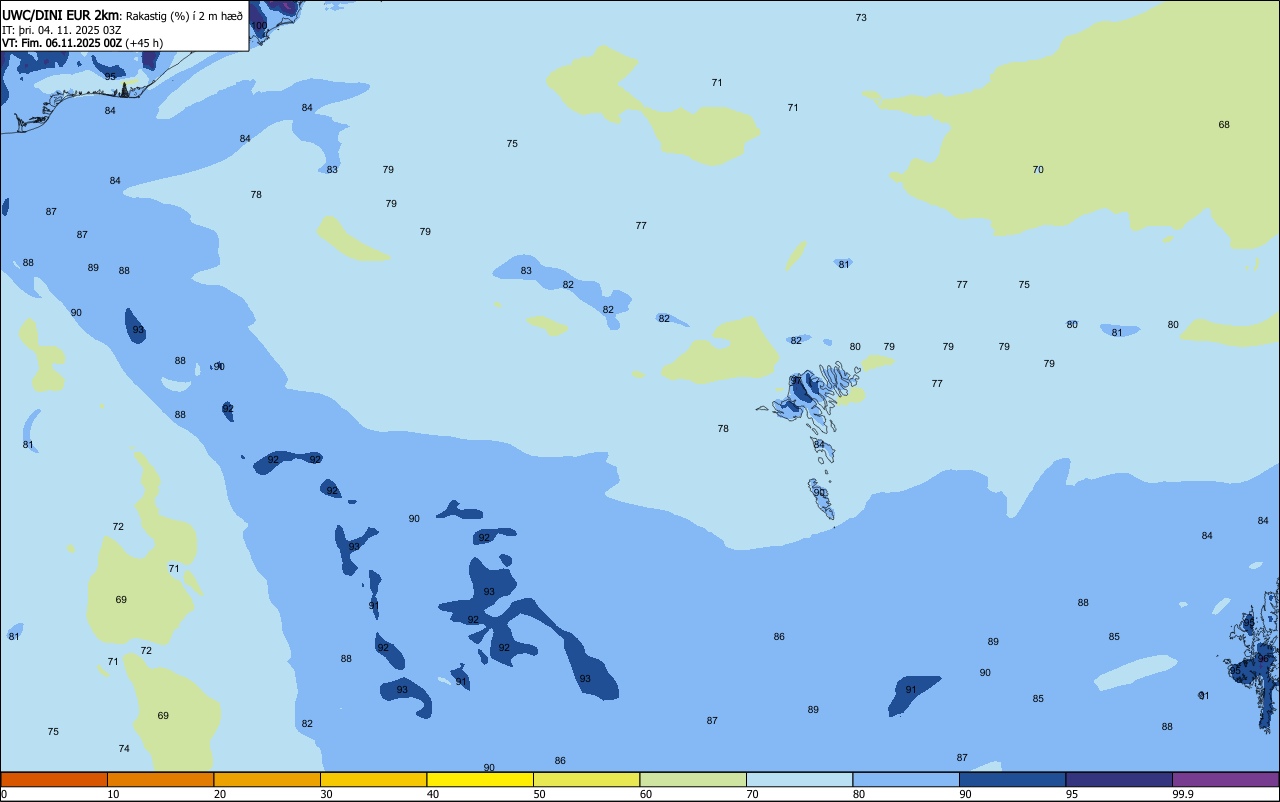Click the purple legend swatch above 99.9

click(1226, 779)
